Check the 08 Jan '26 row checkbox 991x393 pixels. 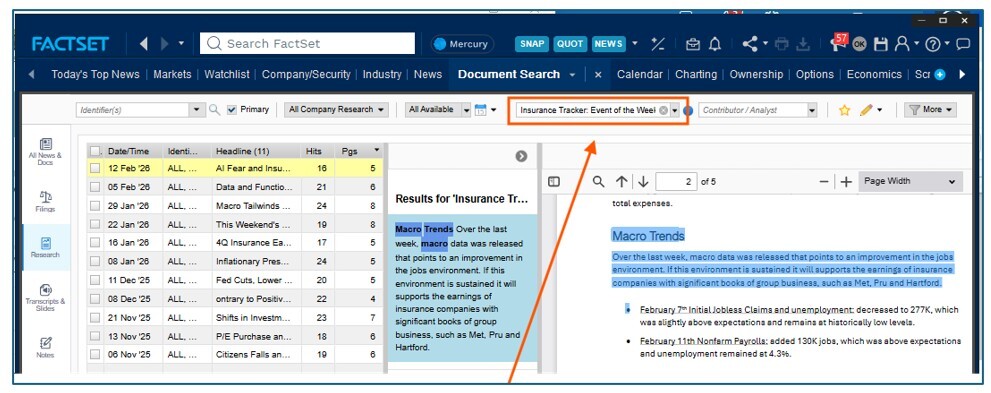pyautogui.click(x=95, y=261)
